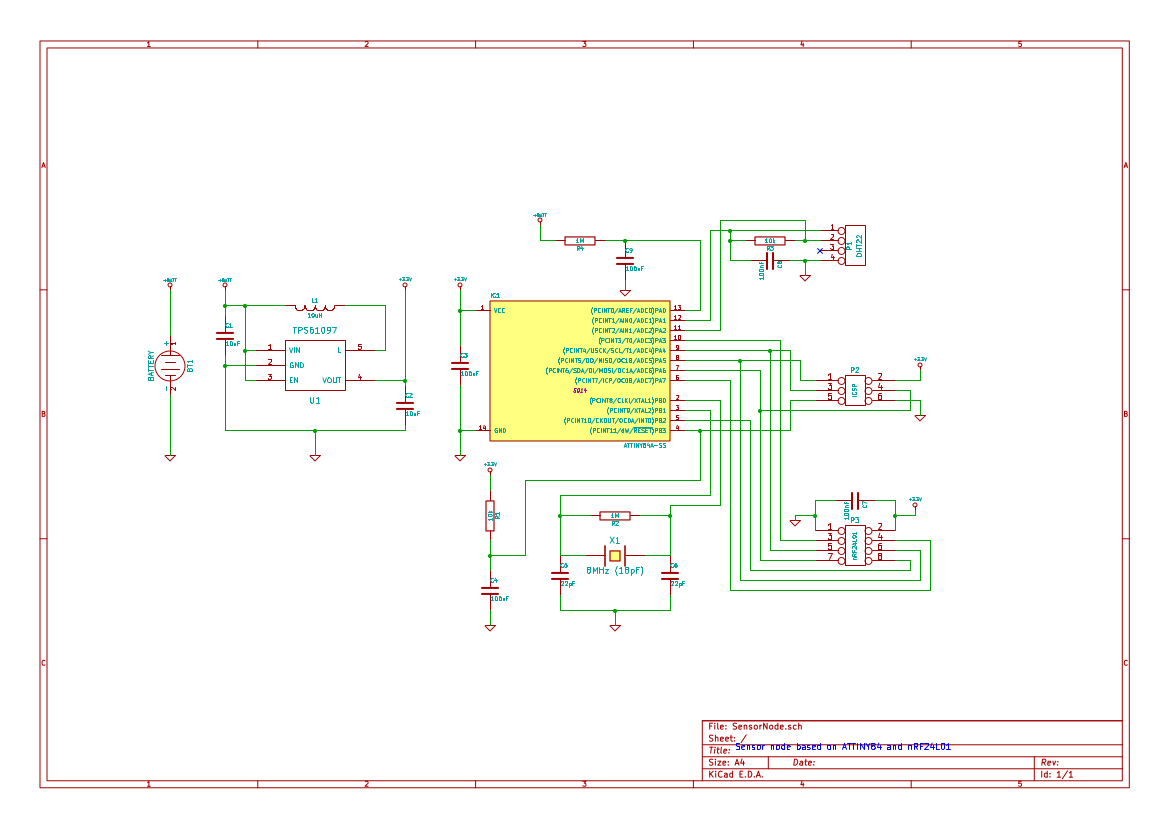The width and height of the screenshot is (1169, 827).
Task: Select the L1 10uH inductor
Action: point(315,306)
